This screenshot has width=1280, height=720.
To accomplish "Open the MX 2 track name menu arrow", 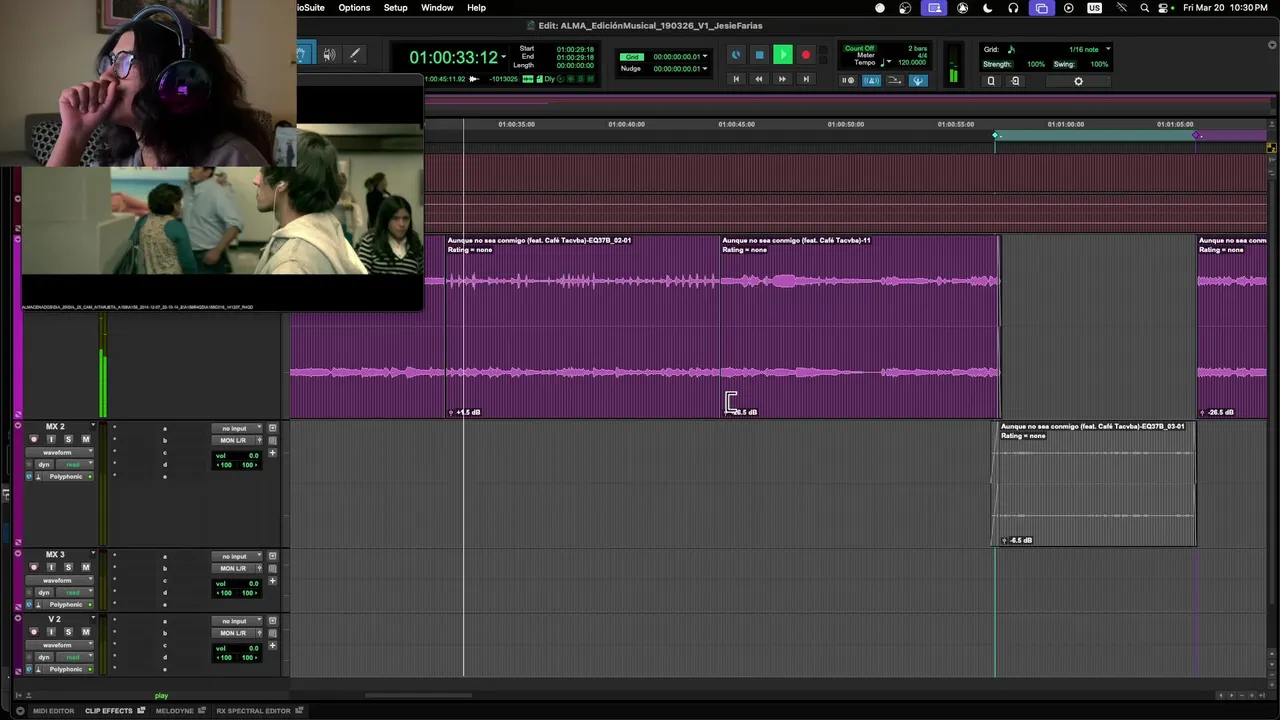I will 93,426.
